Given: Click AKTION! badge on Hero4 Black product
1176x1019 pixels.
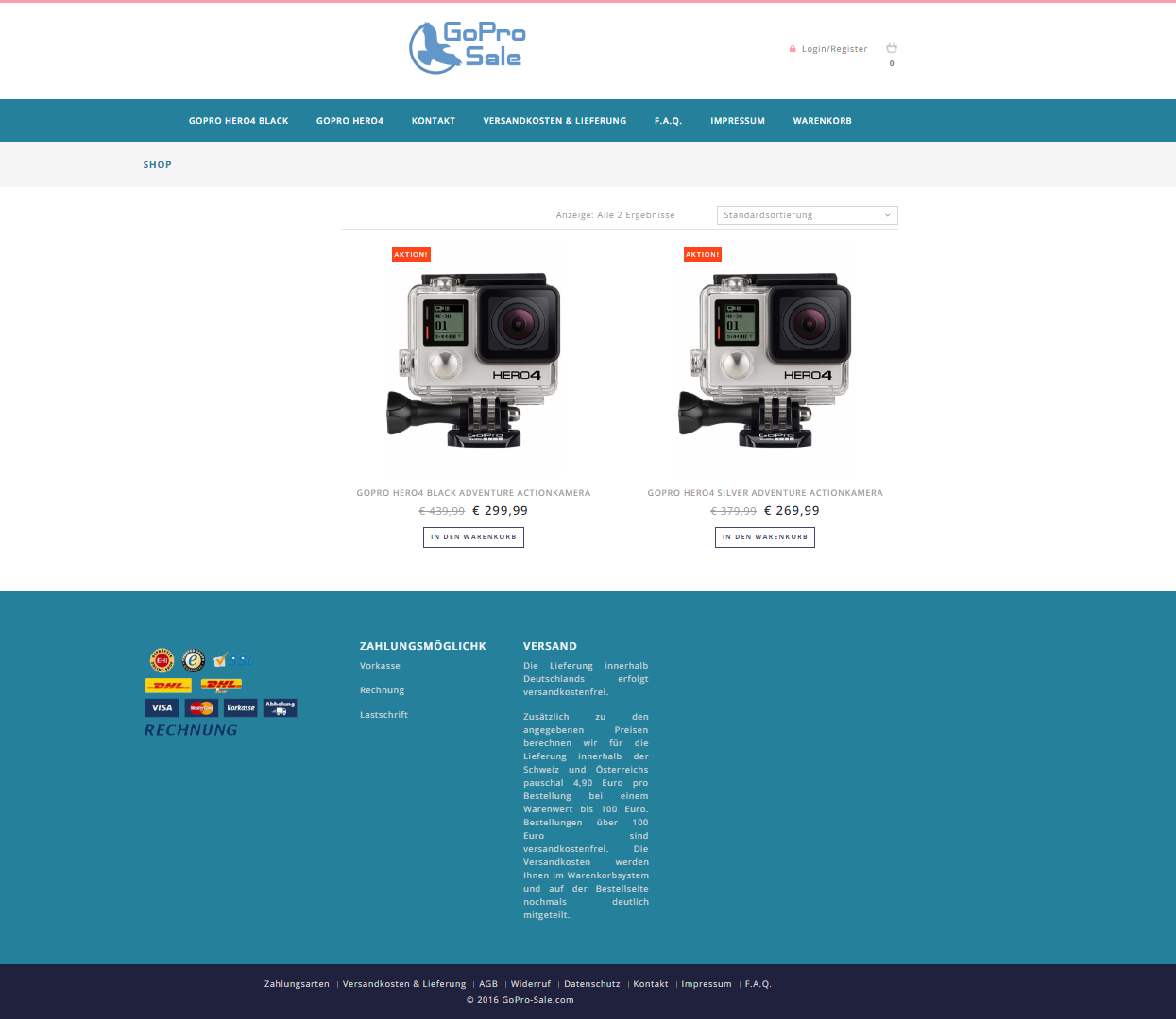Looking at the screenshot, I should pos(411,254).
